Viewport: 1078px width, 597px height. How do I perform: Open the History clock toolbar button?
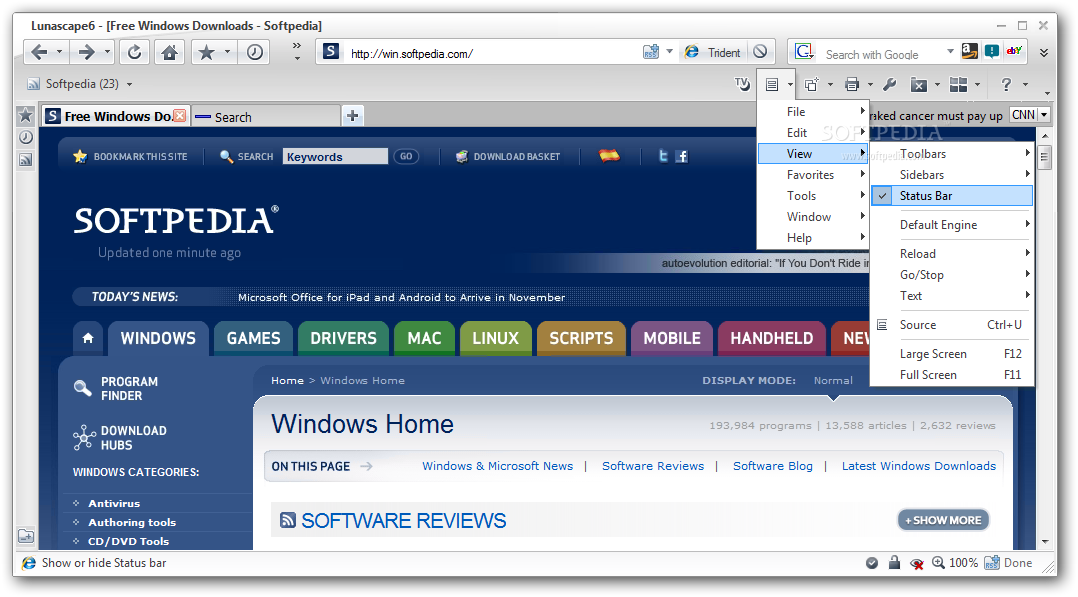click(254, 52)
